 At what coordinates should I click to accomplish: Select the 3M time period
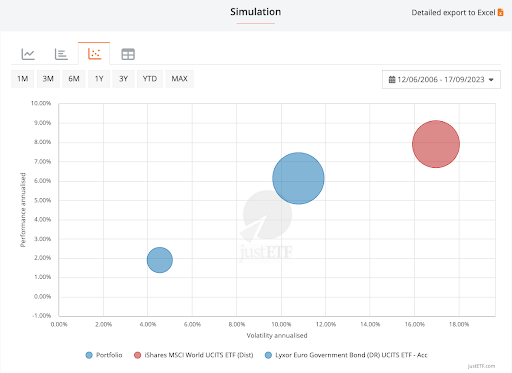pyautogui.click(x=48, y=79)
